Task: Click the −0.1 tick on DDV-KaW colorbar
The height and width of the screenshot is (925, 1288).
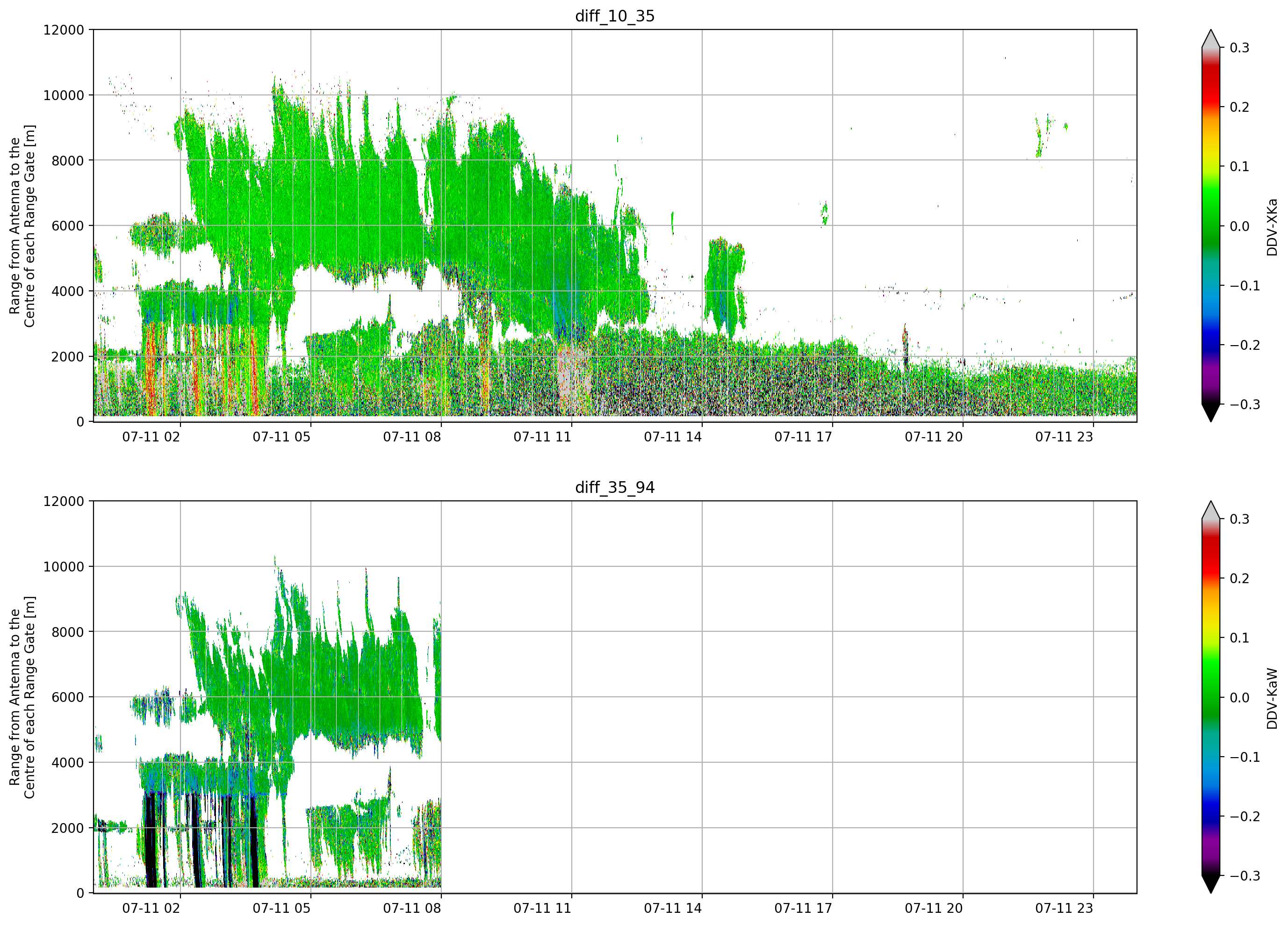Action: [1245, 758]
